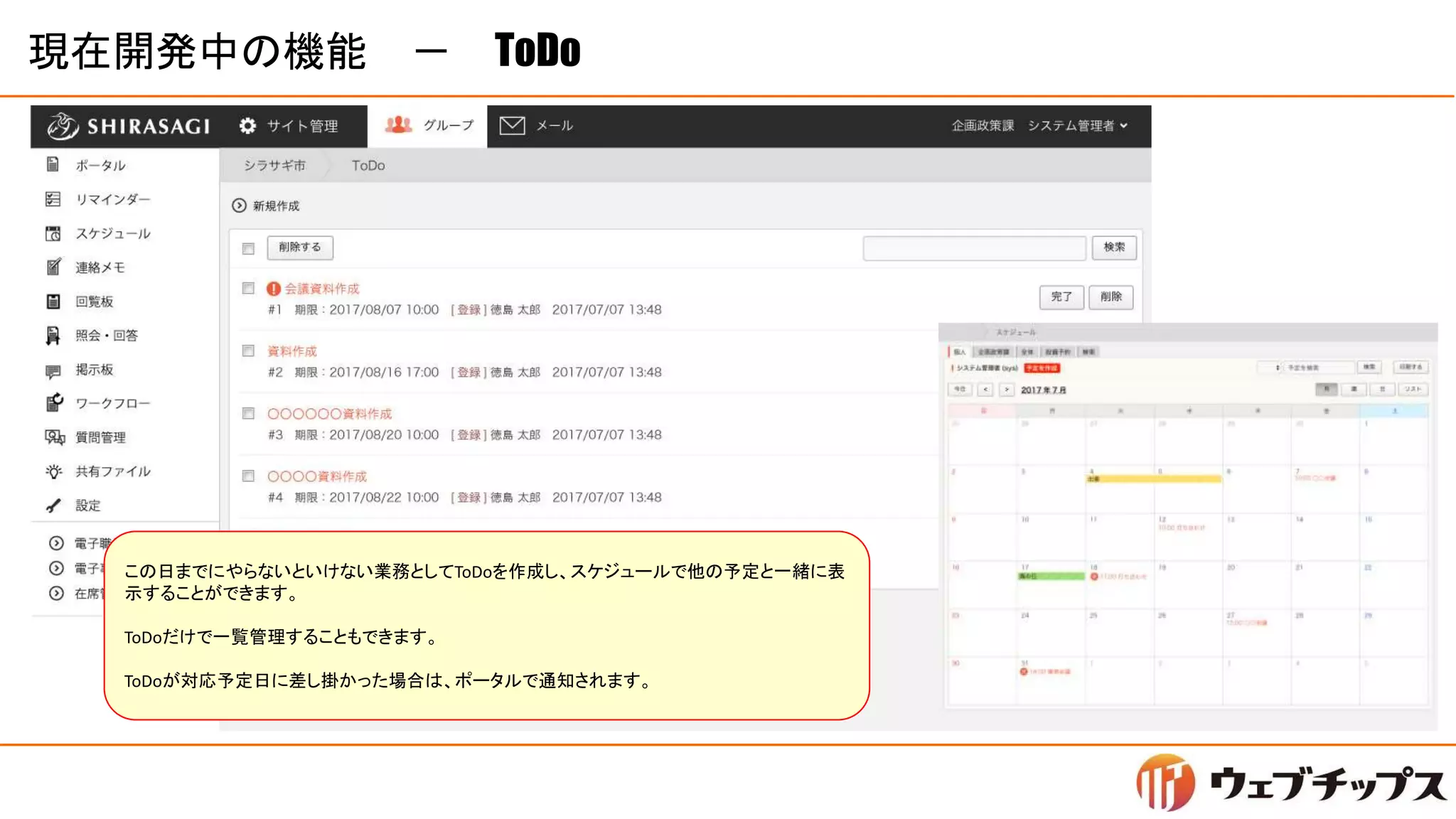Open リマインダー in the sidebar

(x=113, y=199)
